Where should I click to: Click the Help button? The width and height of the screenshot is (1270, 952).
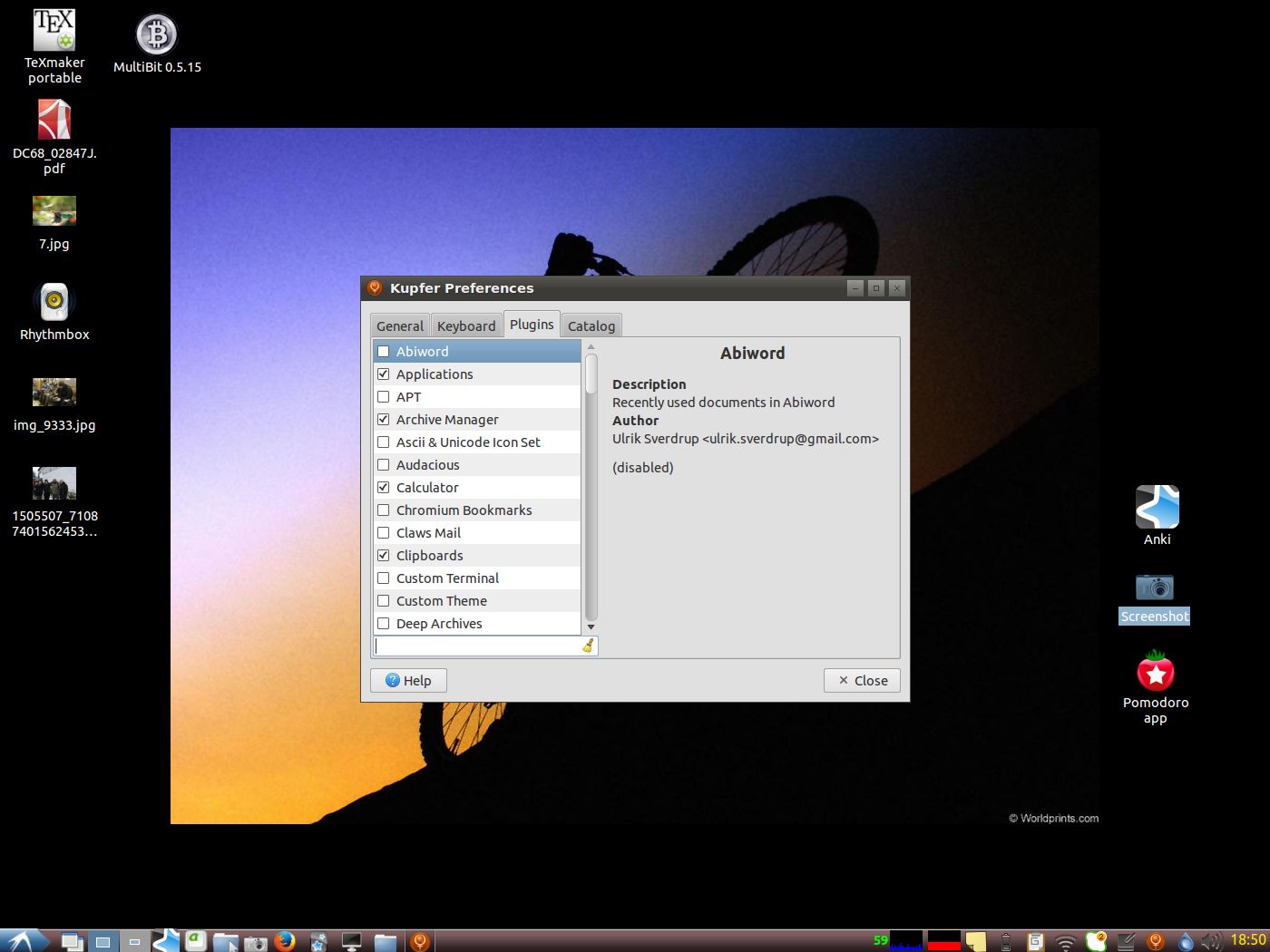point(408,681)
